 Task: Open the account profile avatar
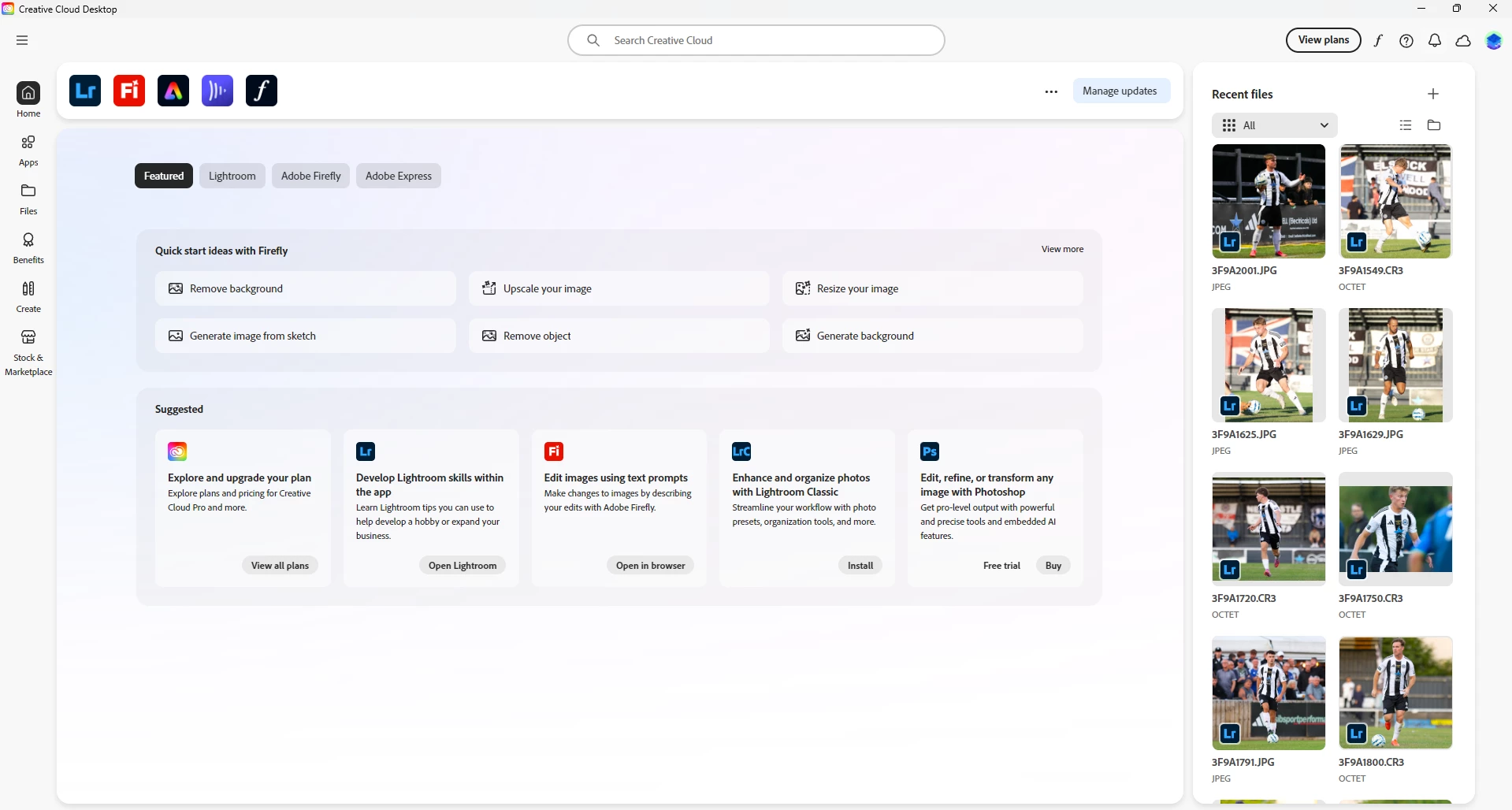tap(1494, 41)
